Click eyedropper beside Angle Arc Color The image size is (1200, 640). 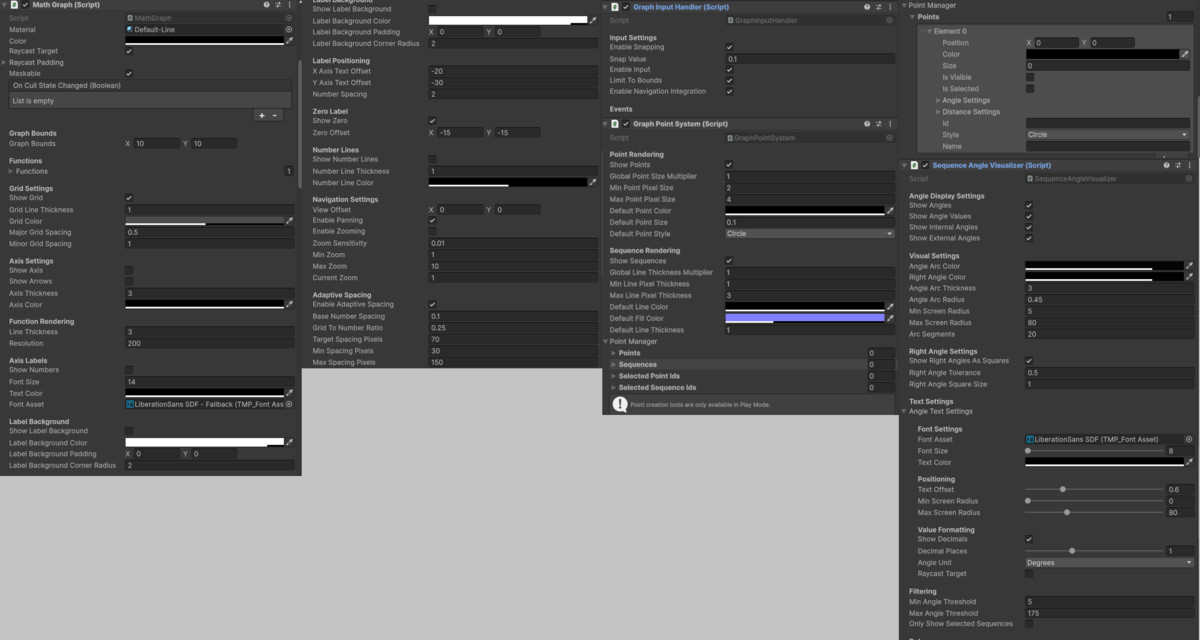pos(1189,266)
